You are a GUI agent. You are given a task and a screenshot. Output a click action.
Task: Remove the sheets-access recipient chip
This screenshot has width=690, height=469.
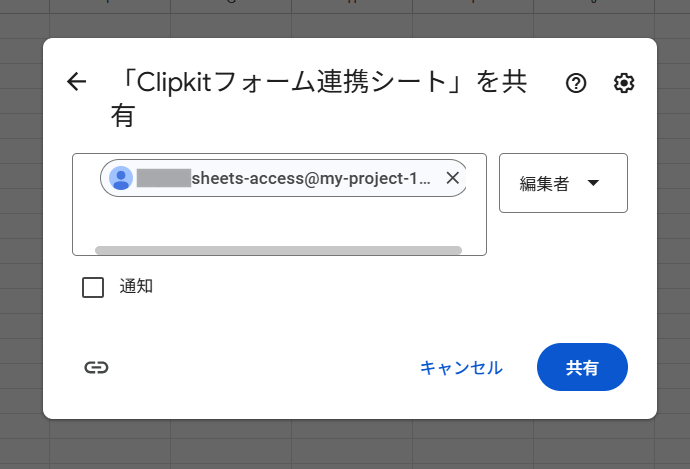(x=452, y=178)
